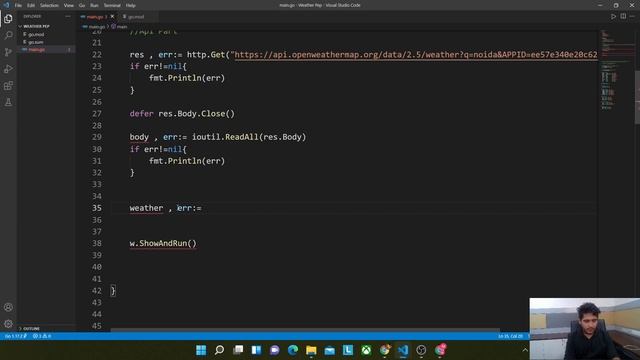640x360 pixels.
Task: Open the openweathermap API URL link
Action: coord(416,54)
